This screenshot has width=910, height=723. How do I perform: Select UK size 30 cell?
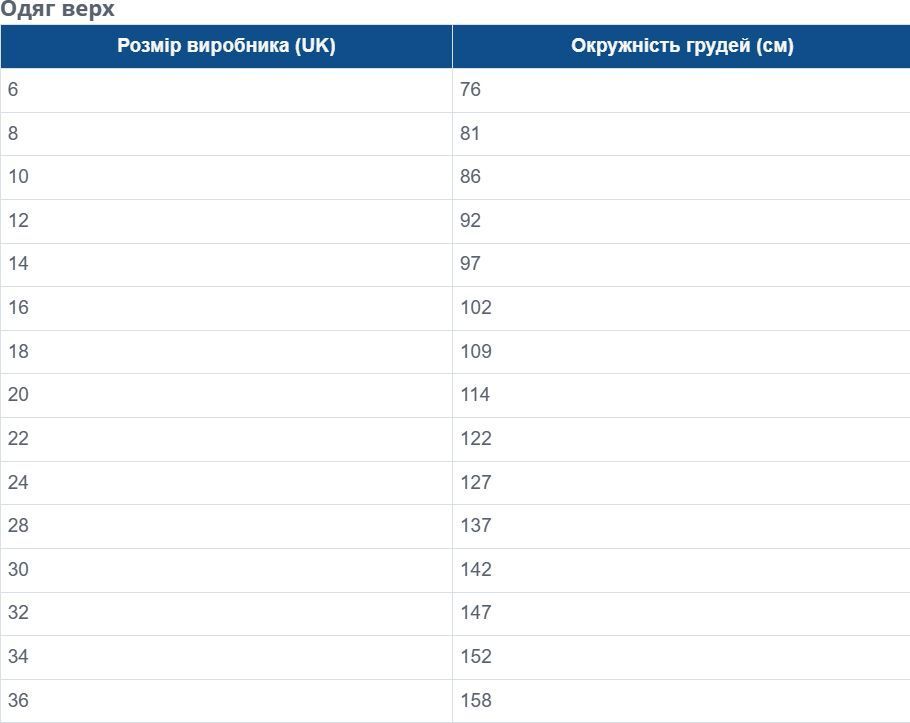(x=18, y=569)
